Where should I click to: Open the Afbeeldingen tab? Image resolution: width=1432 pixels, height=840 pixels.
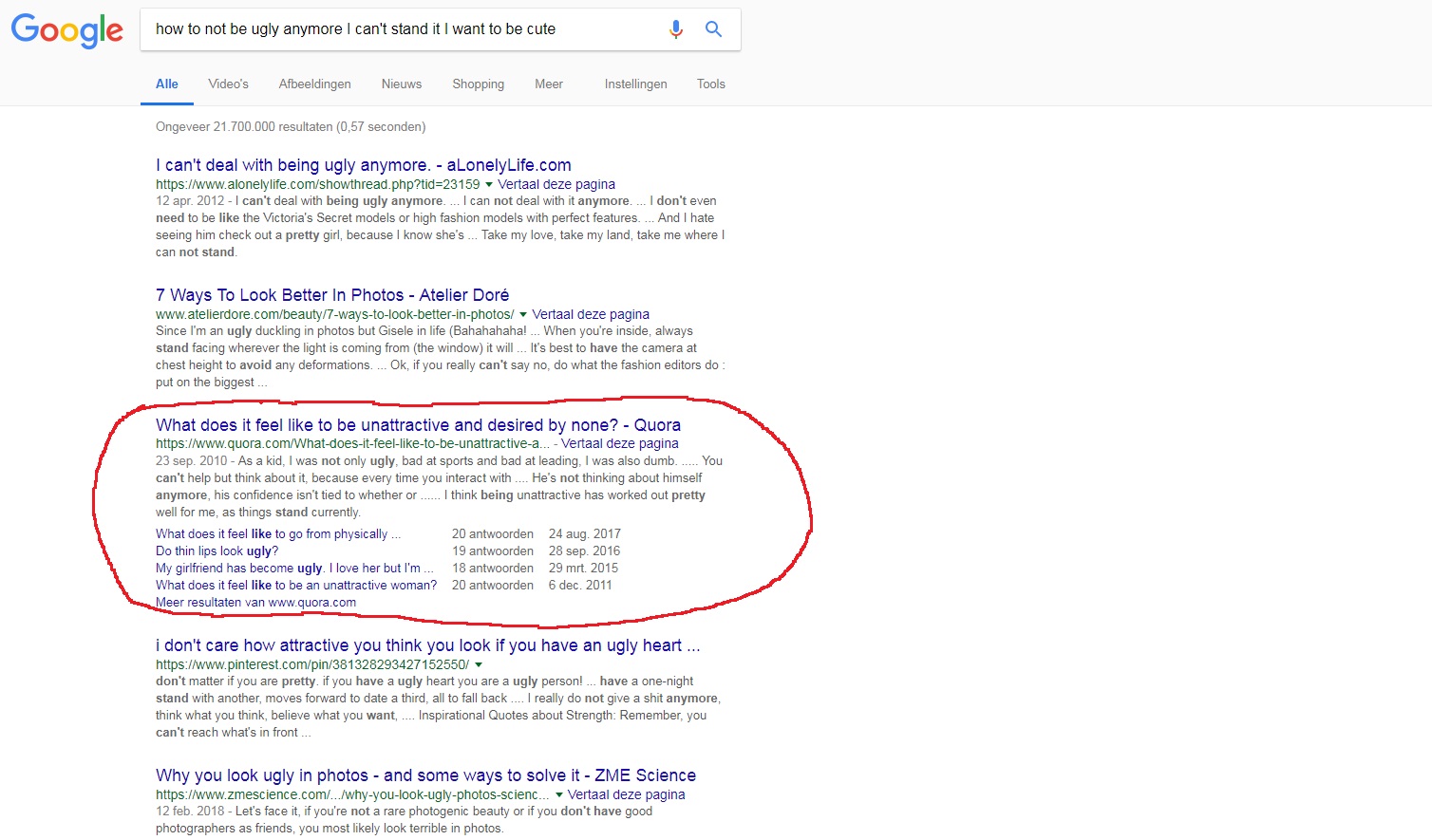pos(314,84)
